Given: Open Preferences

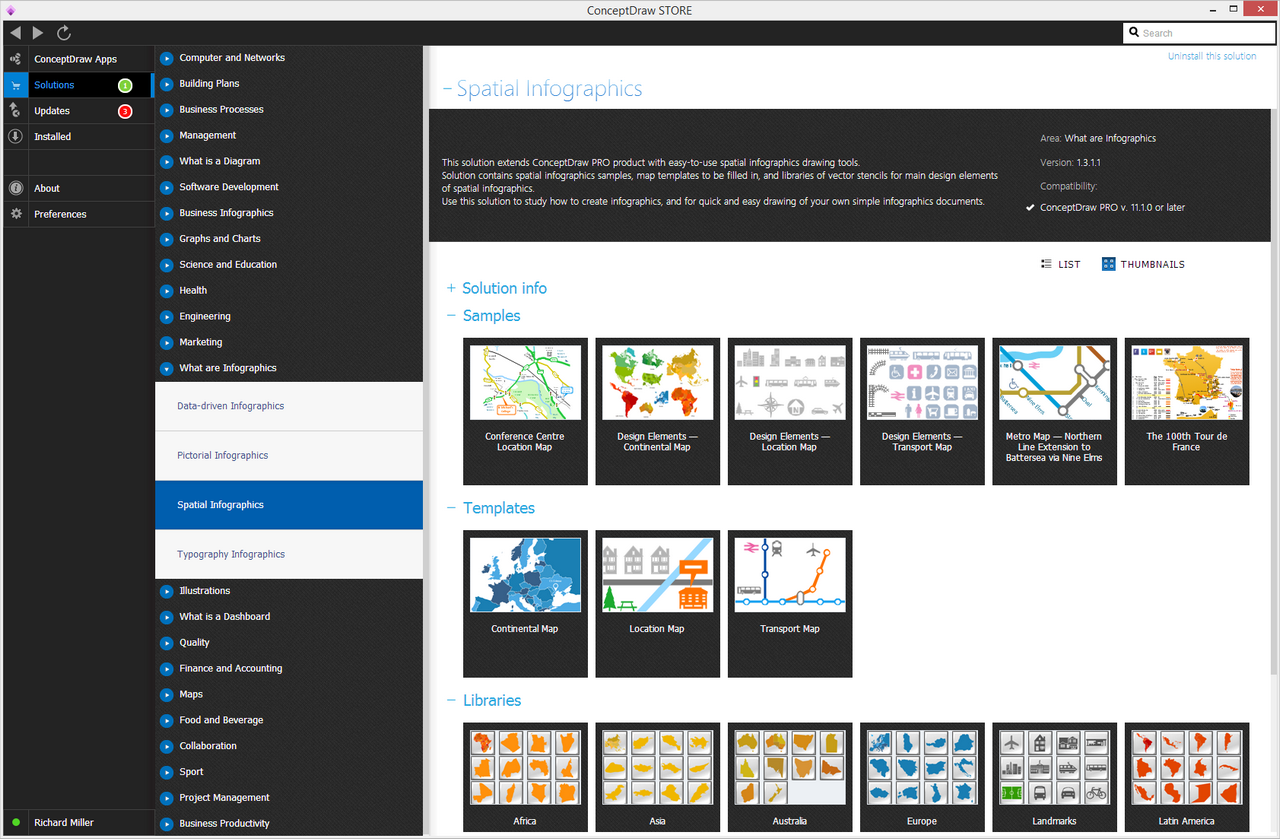Looking at the screenshot, I should [76, 214].
